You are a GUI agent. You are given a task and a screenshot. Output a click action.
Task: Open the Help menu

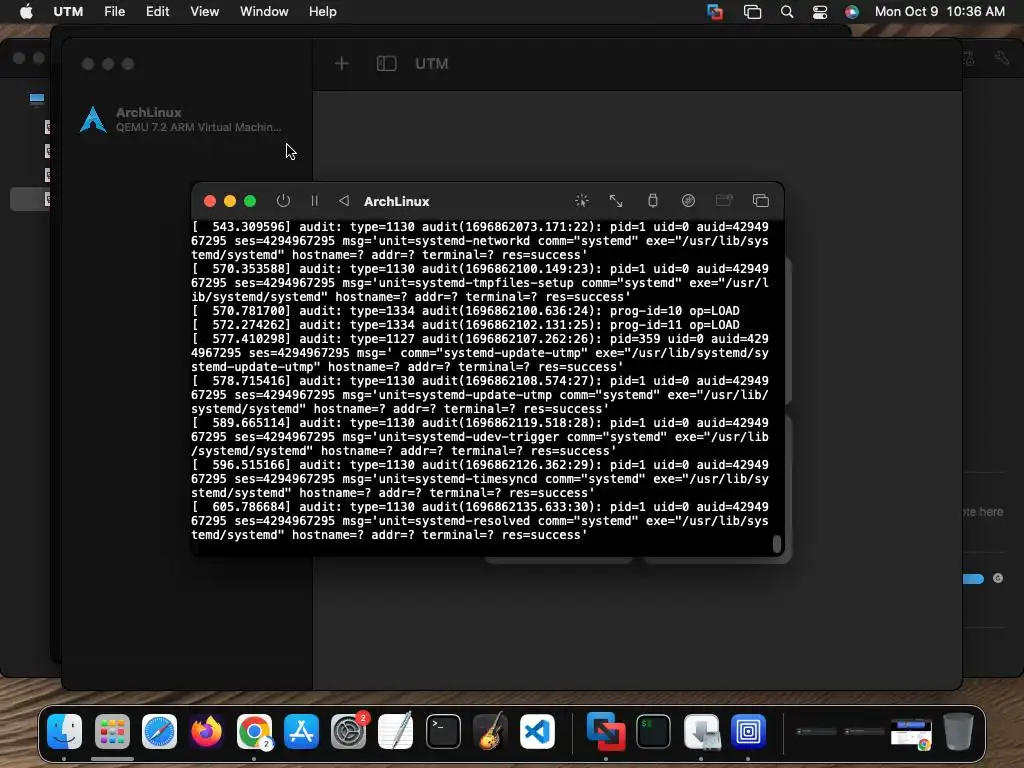click(x=323, y=11)
